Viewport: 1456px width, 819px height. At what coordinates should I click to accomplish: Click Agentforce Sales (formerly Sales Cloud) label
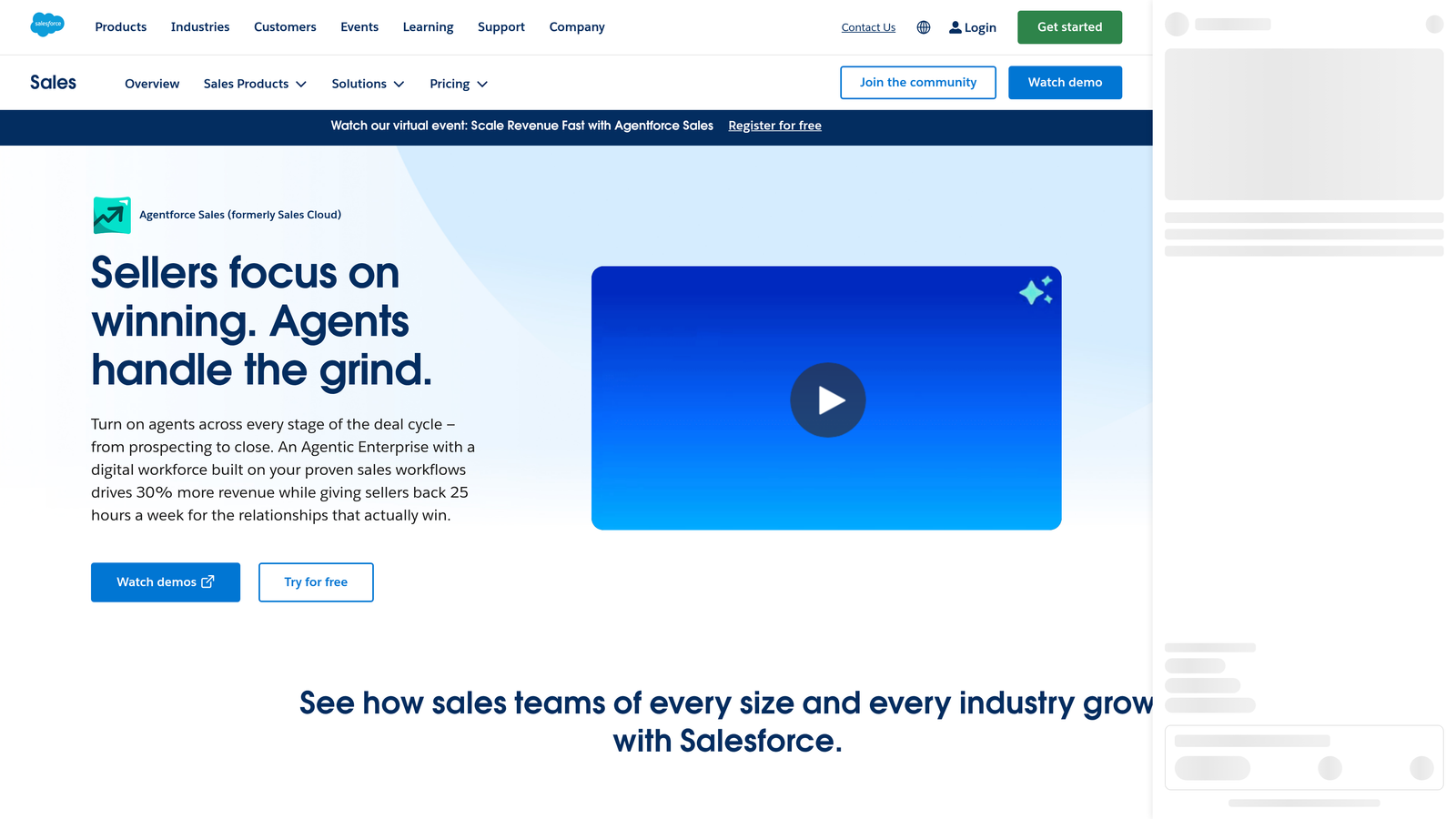pyautogui.click(x=240, y=215)
